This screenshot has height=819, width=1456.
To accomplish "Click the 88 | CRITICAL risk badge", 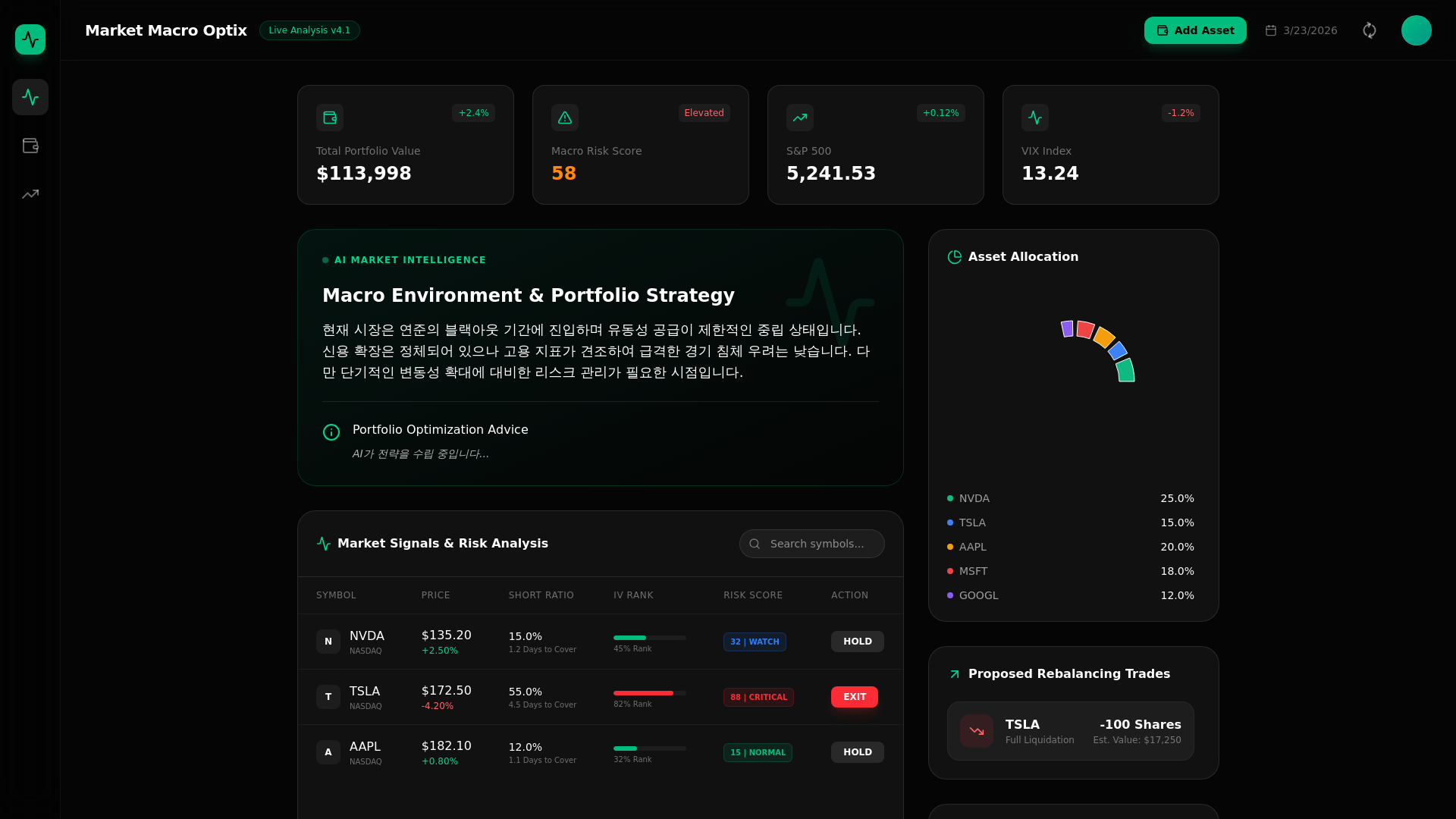I will pos(758,697).
